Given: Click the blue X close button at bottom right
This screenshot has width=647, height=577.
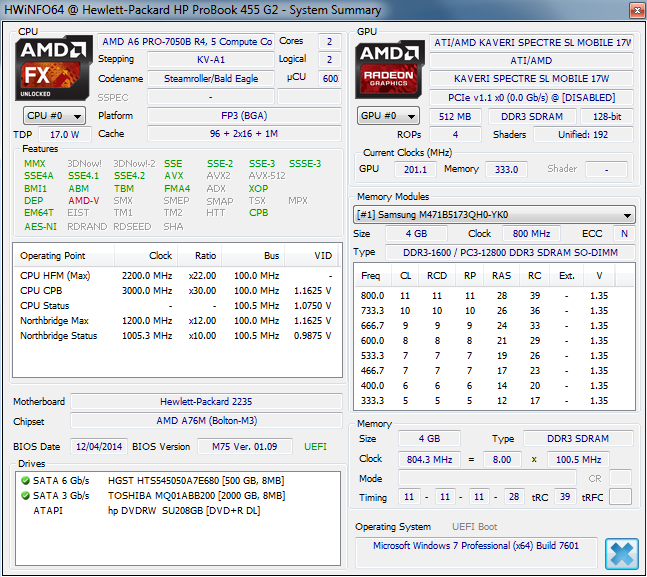Looking at the screenshot, I should tap(621, 554).
